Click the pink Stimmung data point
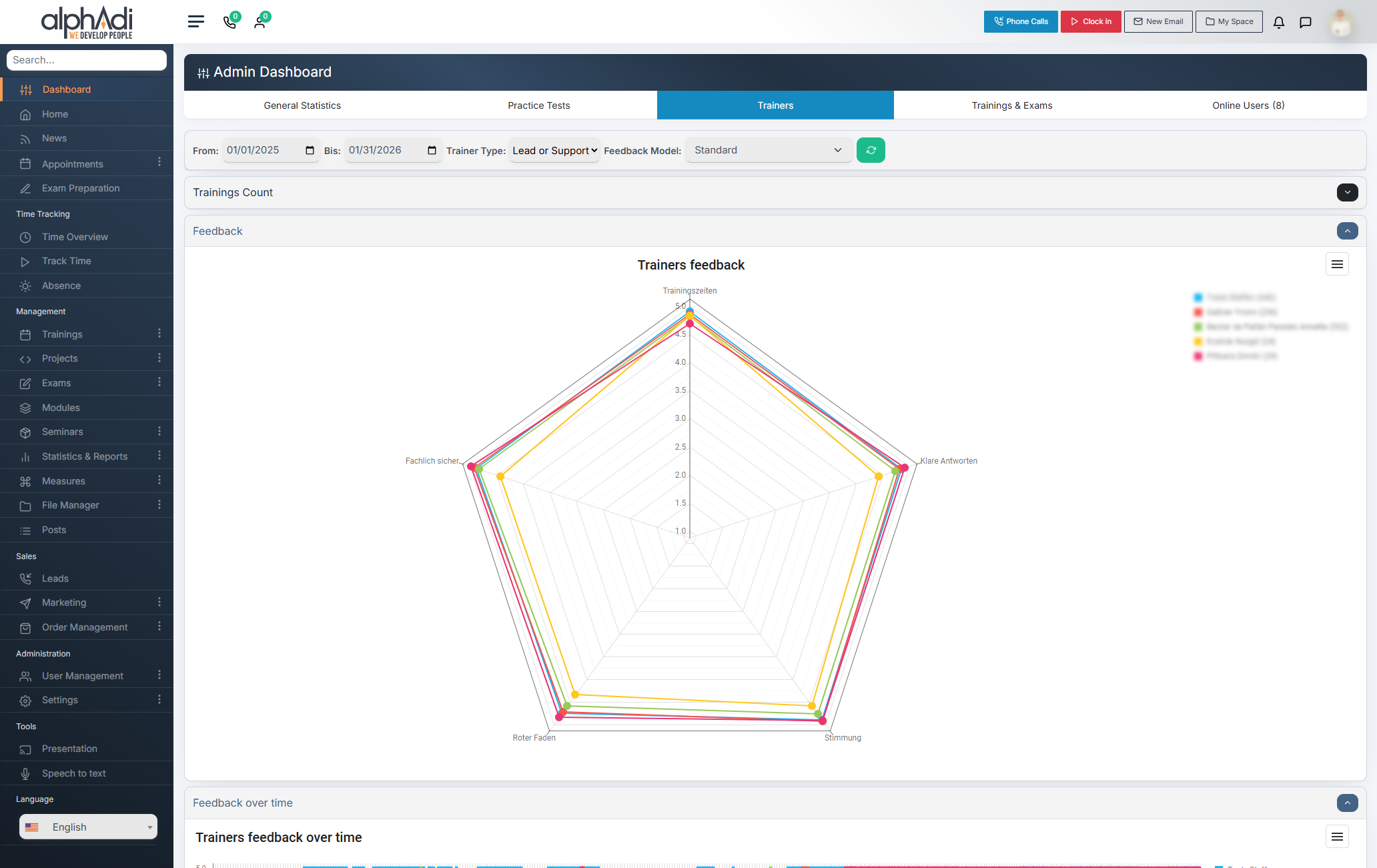Screen dimensions: 1377x868 (823, 721)
